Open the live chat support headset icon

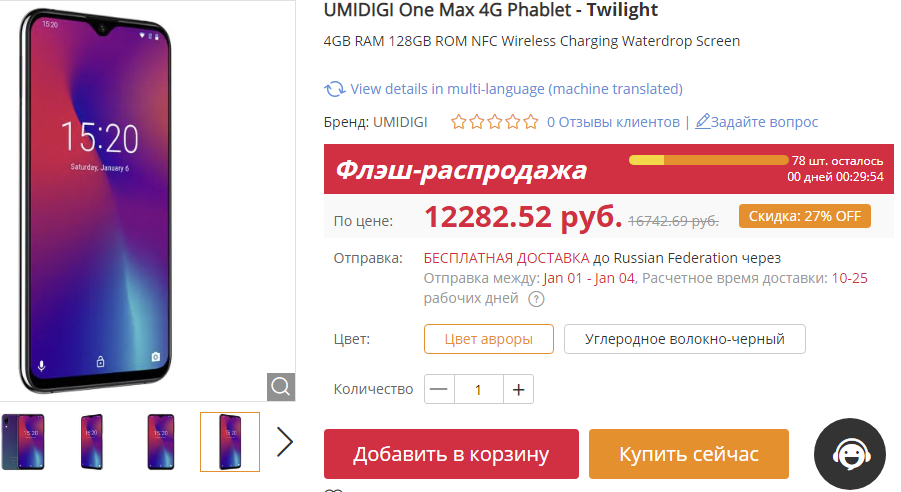click(850, 455)
